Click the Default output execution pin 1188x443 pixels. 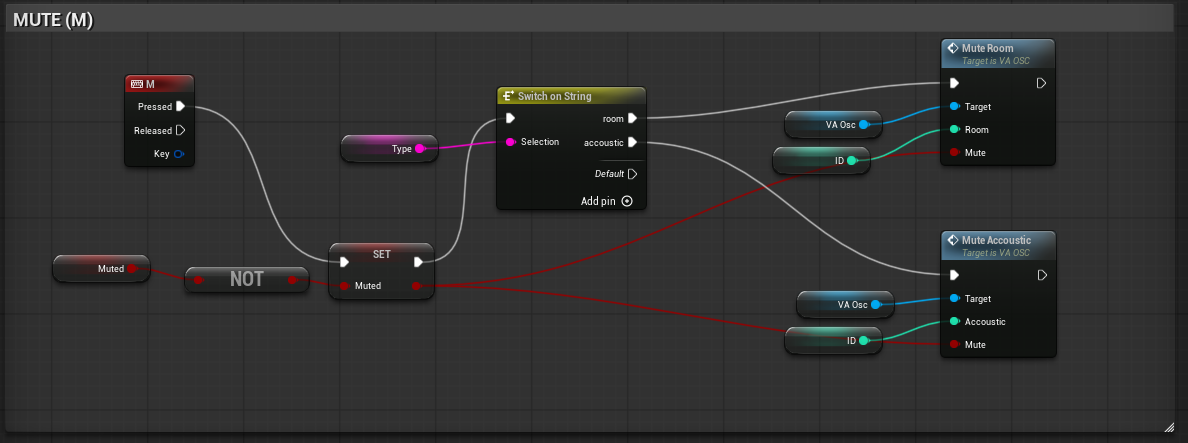(x=633, y=173)
